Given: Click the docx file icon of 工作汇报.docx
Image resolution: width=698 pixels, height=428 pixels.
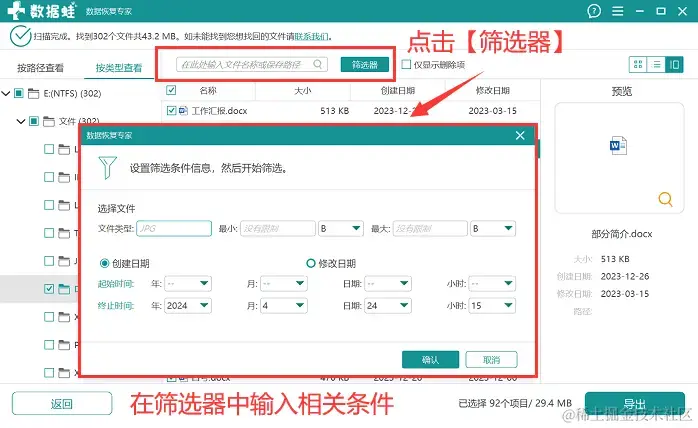Looking at the screenshot, I should [183, 110].
